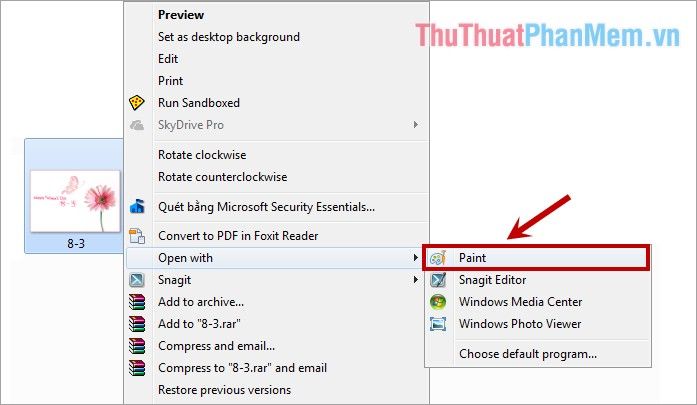Click the Snagit Editor icon in submenu
697x405 pixels.
[x=438, y=280]
